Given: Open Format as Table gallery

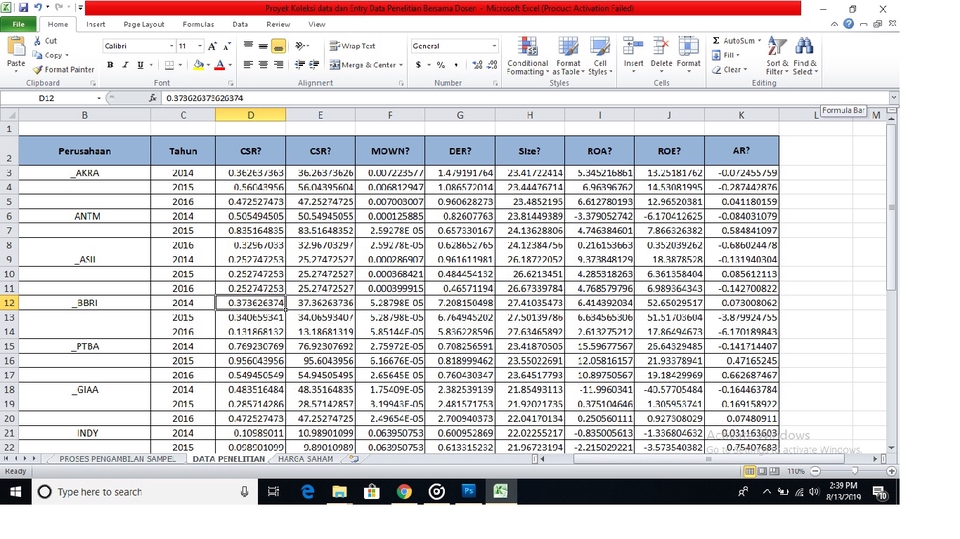Looking at the screenshot, I should [x=568, y=56].
